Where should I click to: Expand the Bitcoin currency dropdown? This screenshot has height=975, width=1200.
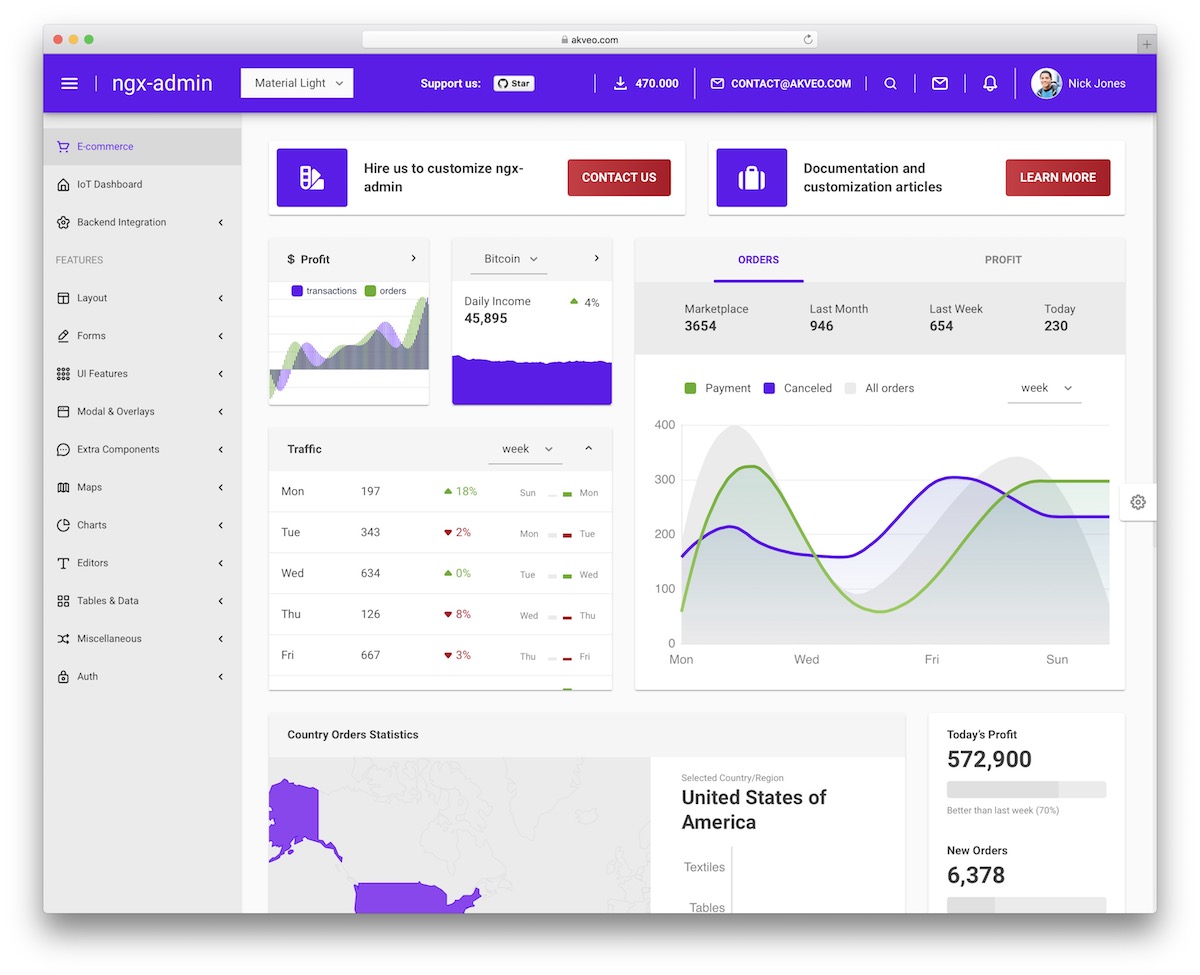509,258
